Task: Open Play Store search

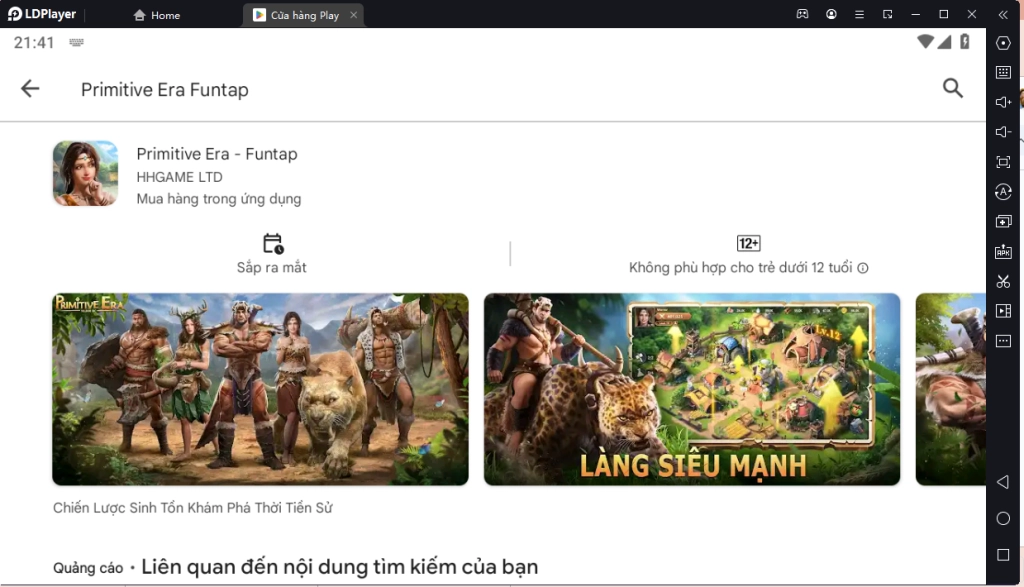Action: click(x=953, y=88)
